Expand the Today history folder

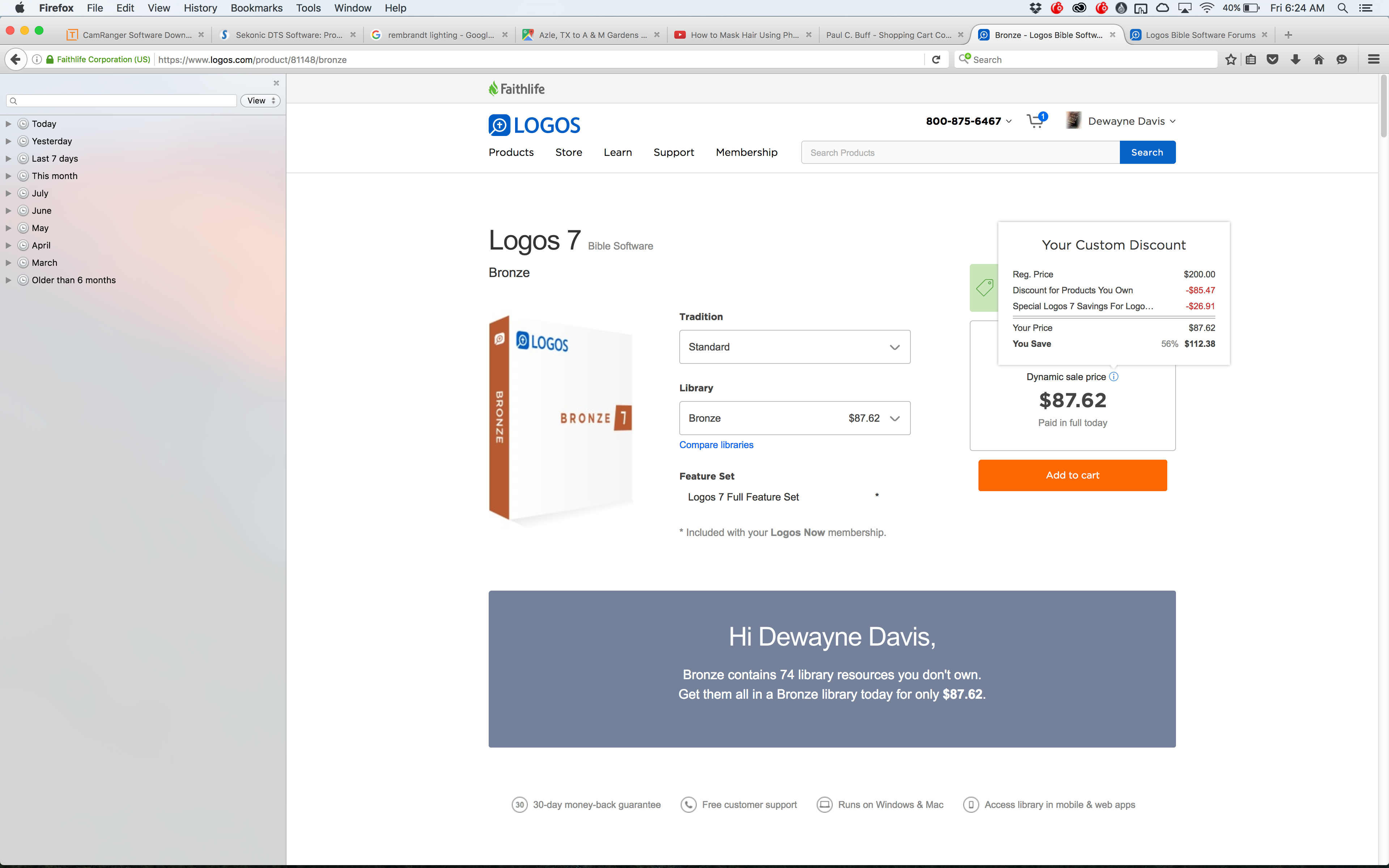[9, 124]
